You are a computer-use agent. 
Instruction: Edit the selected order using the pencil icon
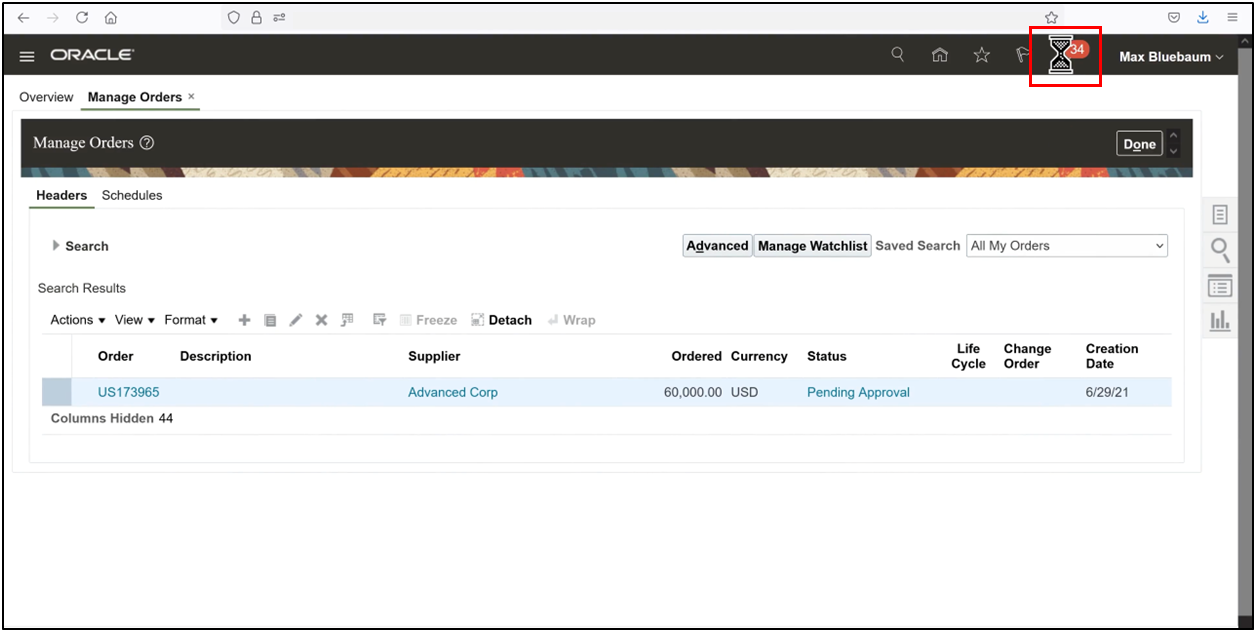click(x=295, y=320)
